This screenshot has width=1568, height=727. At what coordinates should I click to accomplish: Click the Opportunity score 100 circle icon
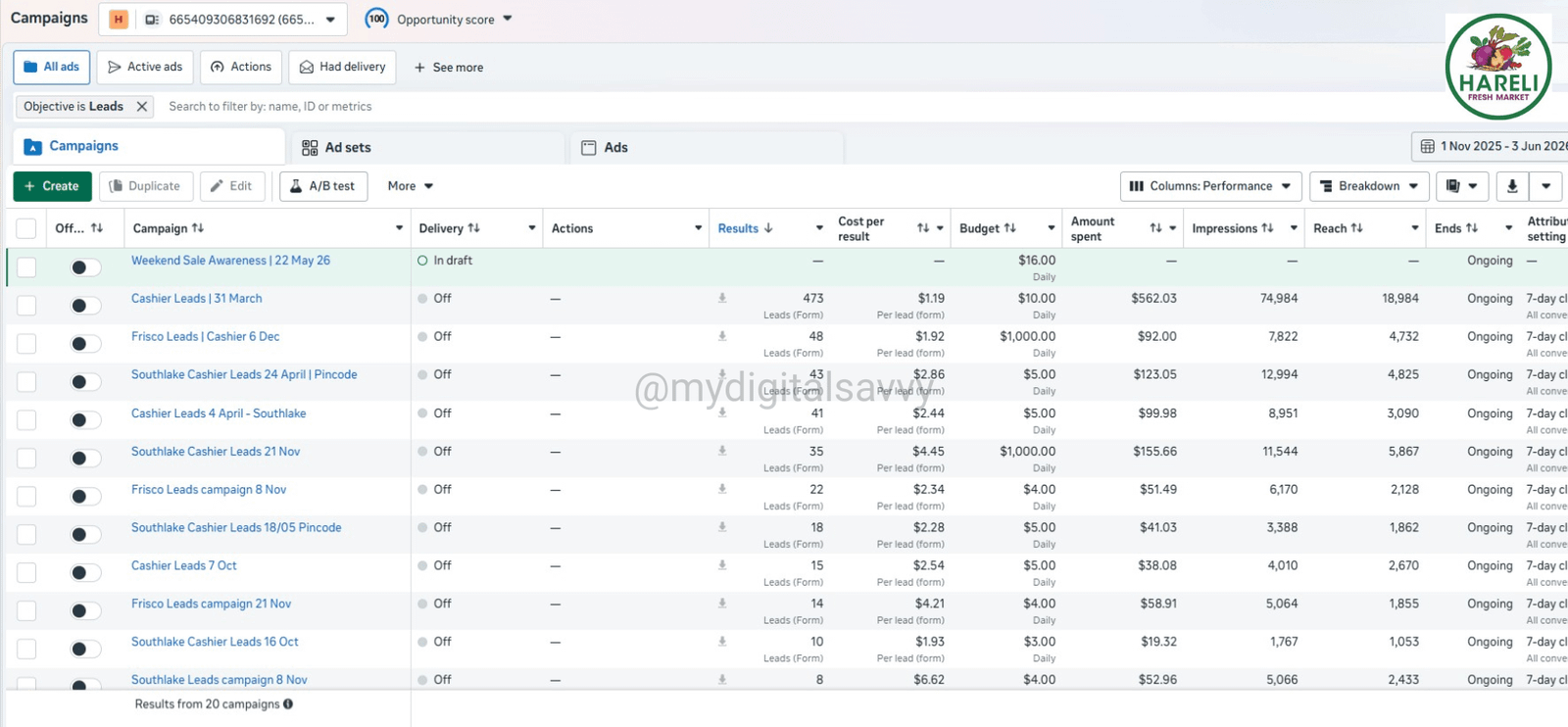click(376, 19)
